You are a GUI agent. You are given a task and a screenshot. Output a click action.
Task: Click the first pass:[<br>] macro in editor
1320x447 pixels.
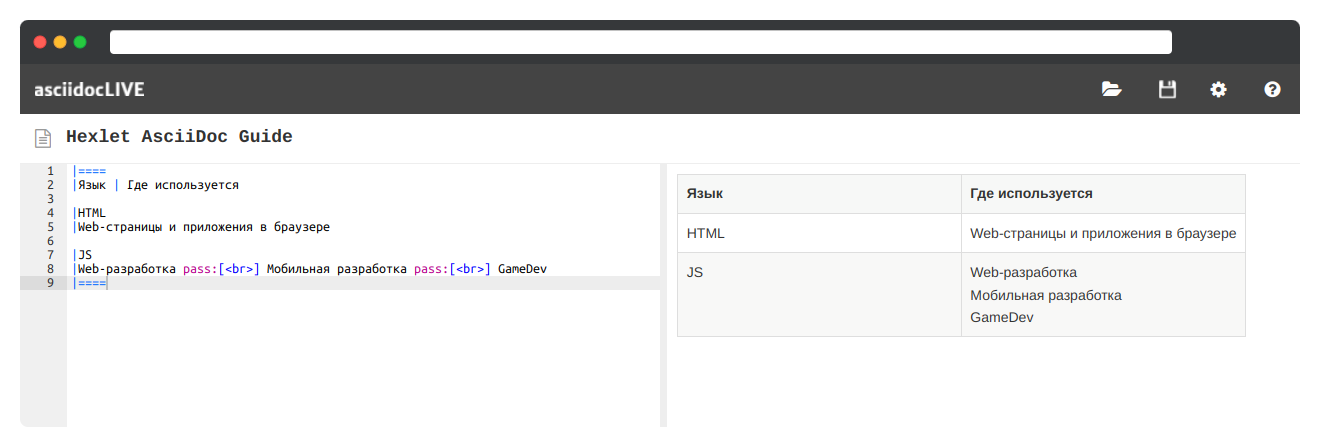tap(221, 269)
